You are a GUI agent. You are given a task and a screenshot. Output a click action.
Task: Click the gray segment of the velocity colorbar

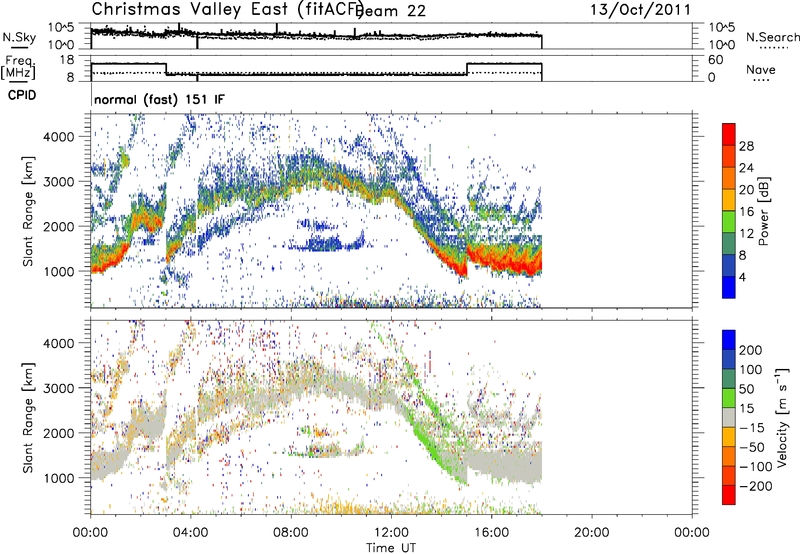tap(729, 417)
